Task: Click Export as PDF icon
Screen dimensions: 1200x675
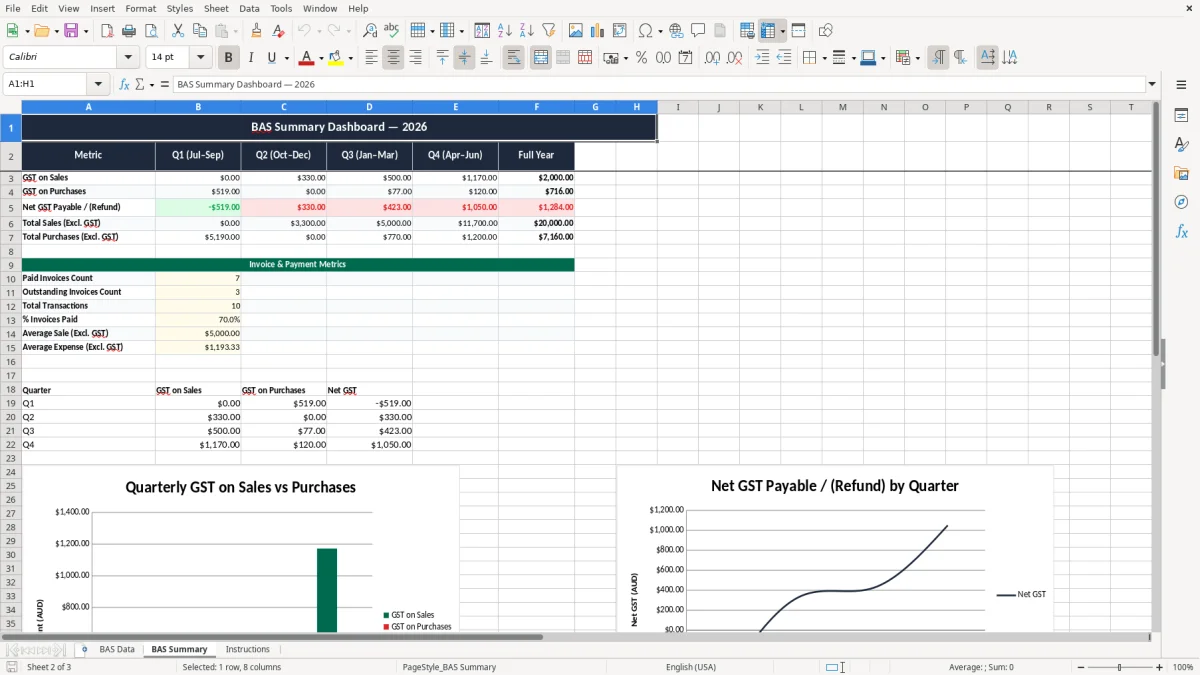Action: (x=107, y=31)
